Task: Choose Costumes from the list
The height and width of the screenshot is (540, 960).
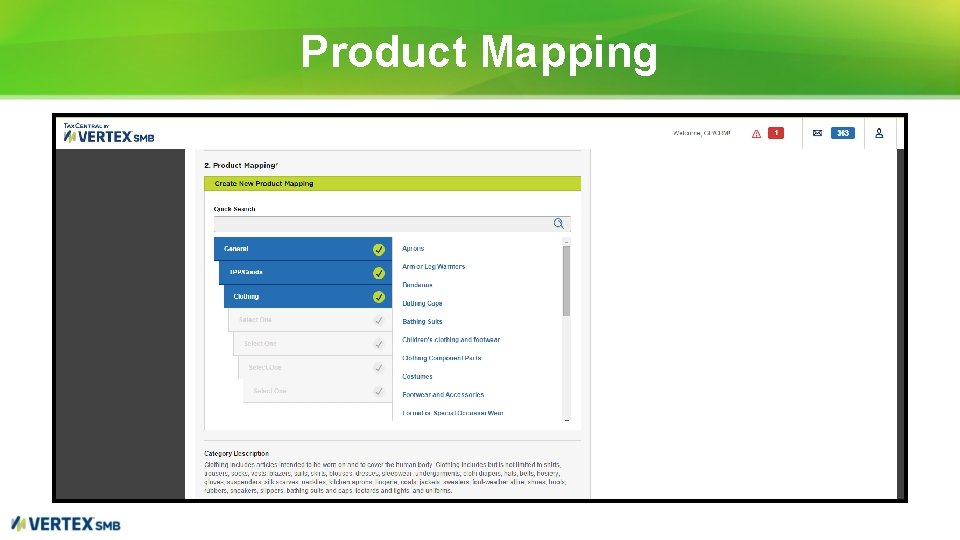Action: (417, 377)
